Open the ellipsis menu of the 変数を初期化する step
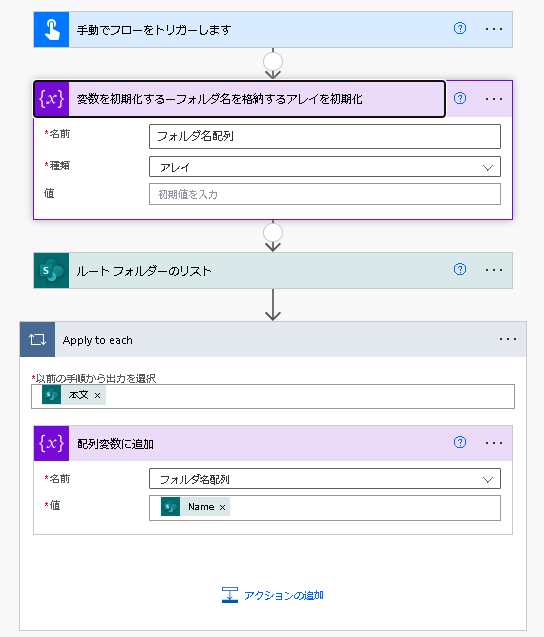The width and height of the screenshot is (544, 637). (494, 99)
